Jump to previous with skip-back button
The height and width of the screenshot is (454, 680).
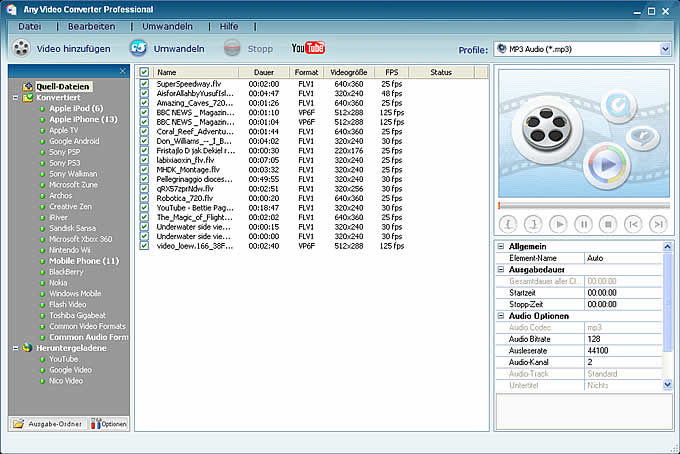pos(633,224)
